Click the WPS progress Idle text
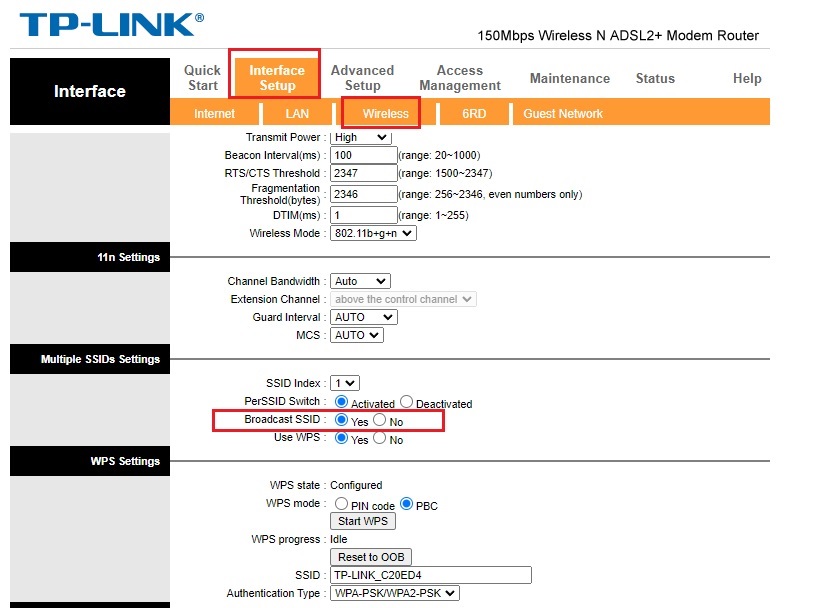 click(x=339, y=539)
